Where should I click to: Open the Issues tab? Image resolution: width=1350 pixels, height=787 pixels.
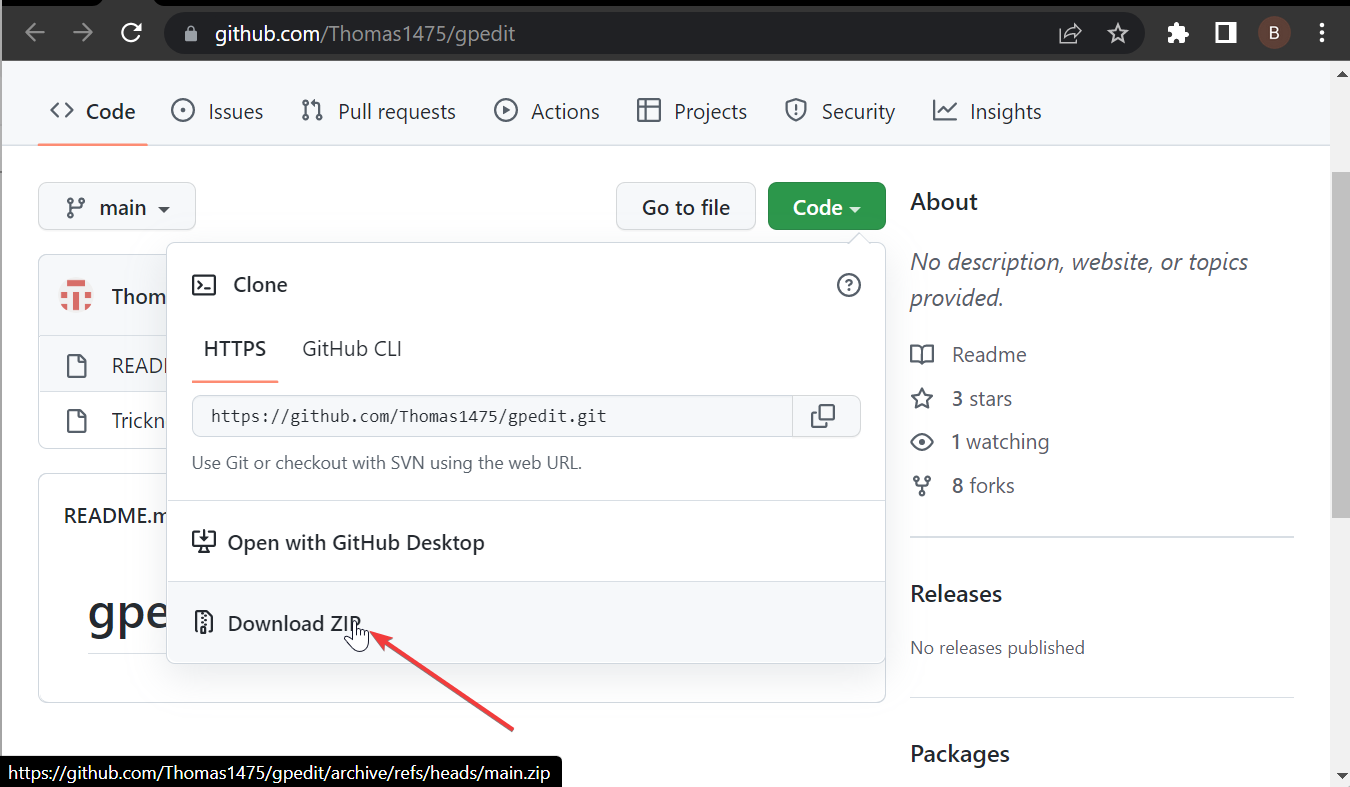pyautogui.click(x=217, y=112)
